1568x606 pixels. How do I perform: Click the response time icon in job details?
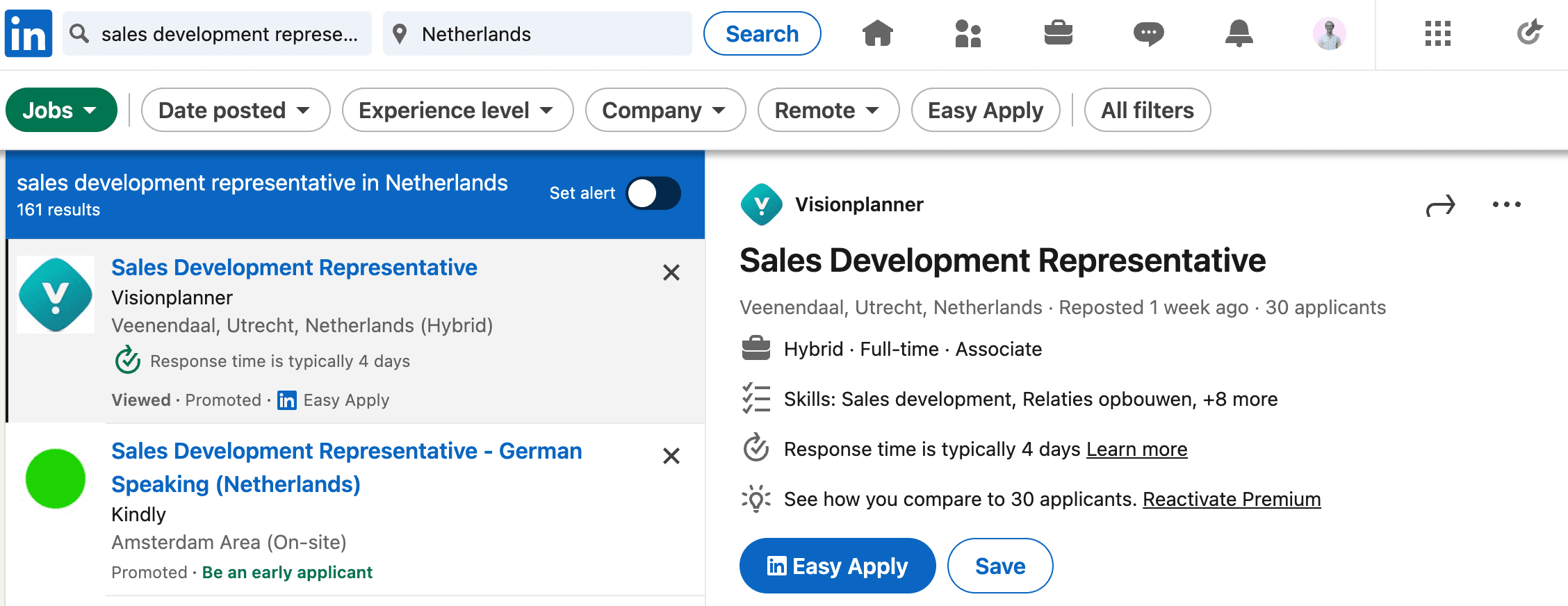756,448
